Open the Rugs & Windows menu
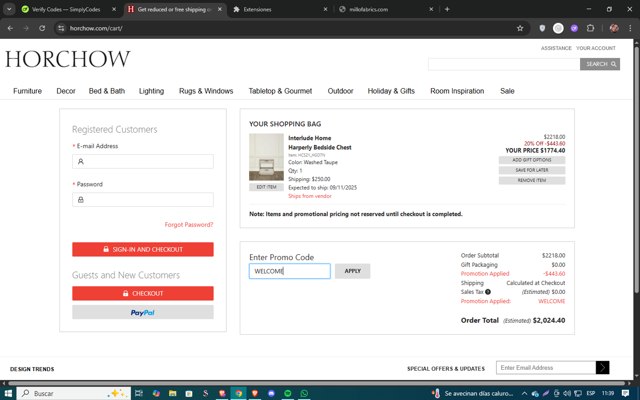 [206, 91]
